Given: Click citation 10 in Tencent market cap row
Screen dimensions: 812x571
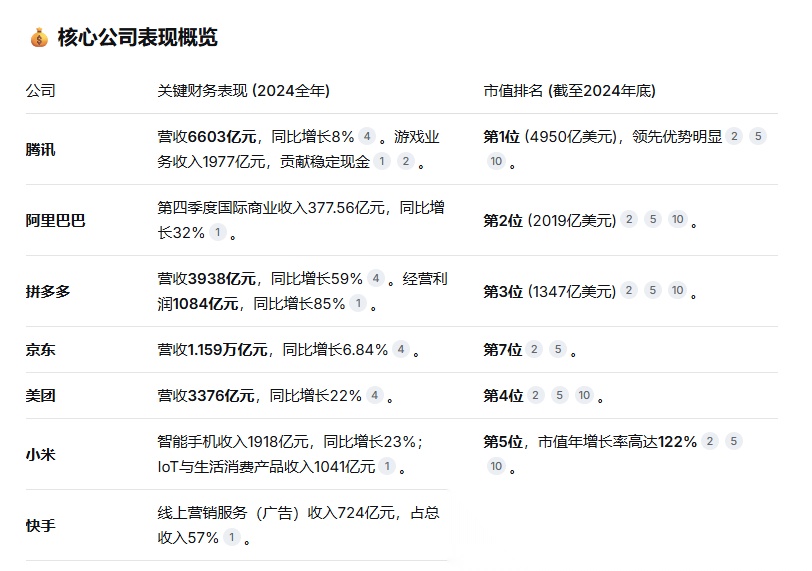Looking at the screenshot, I should pos(496,161).
